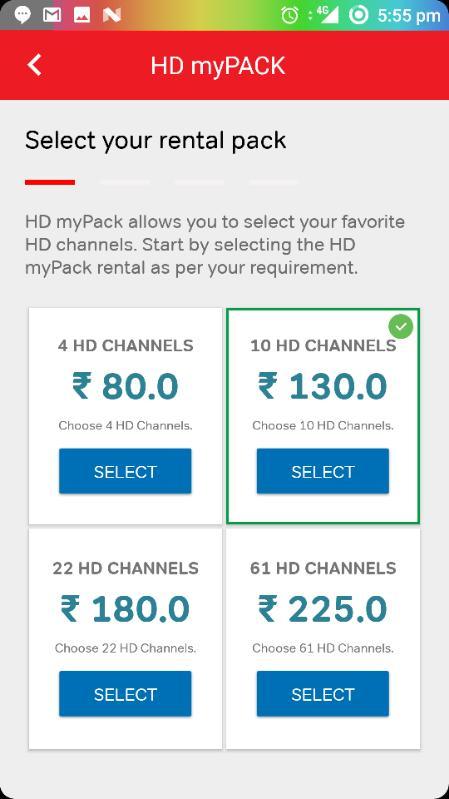
Task: Open the Gmail notification icon
Action: (x=52, y=15)
